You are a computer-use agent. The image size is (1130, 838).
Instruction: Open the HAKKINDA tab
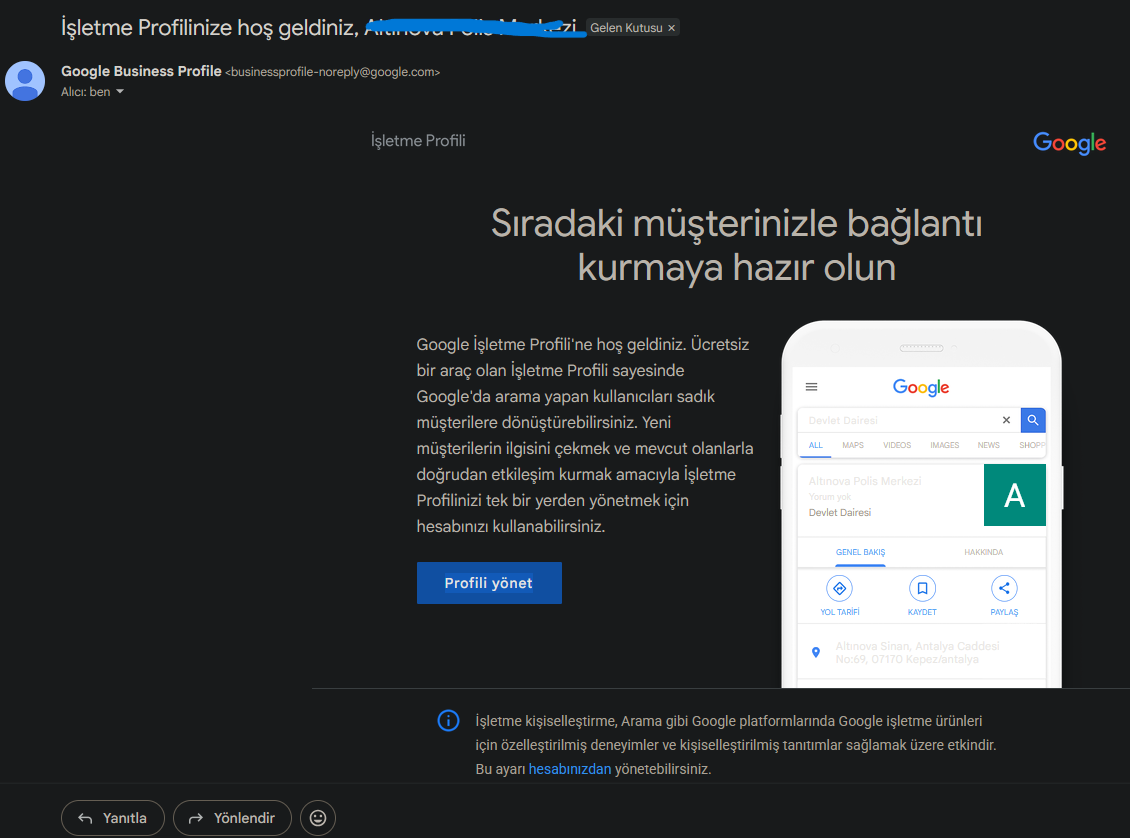tap(983, 552)
